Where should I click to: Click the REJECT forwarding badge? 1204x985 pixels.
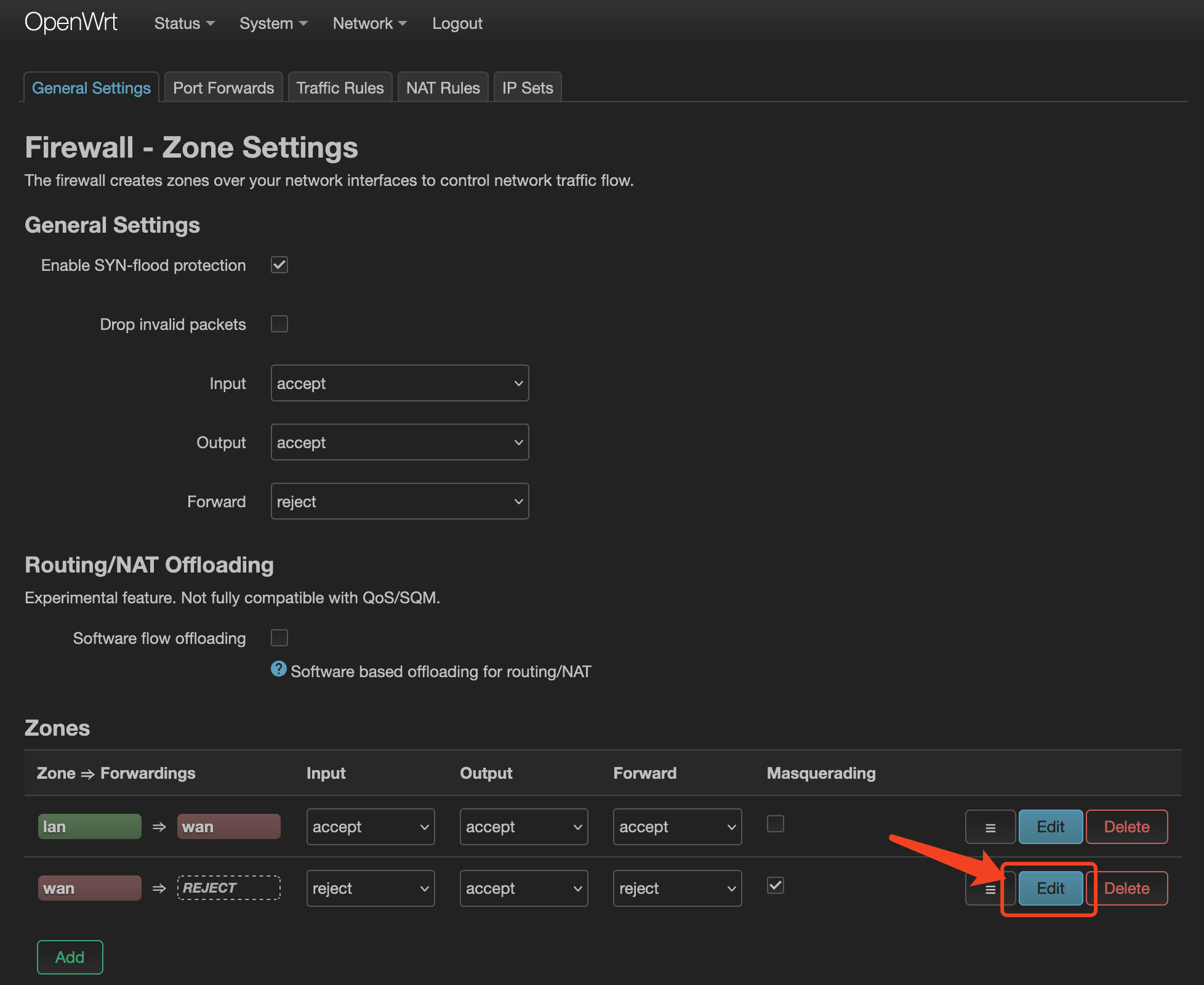click(229, 888)
